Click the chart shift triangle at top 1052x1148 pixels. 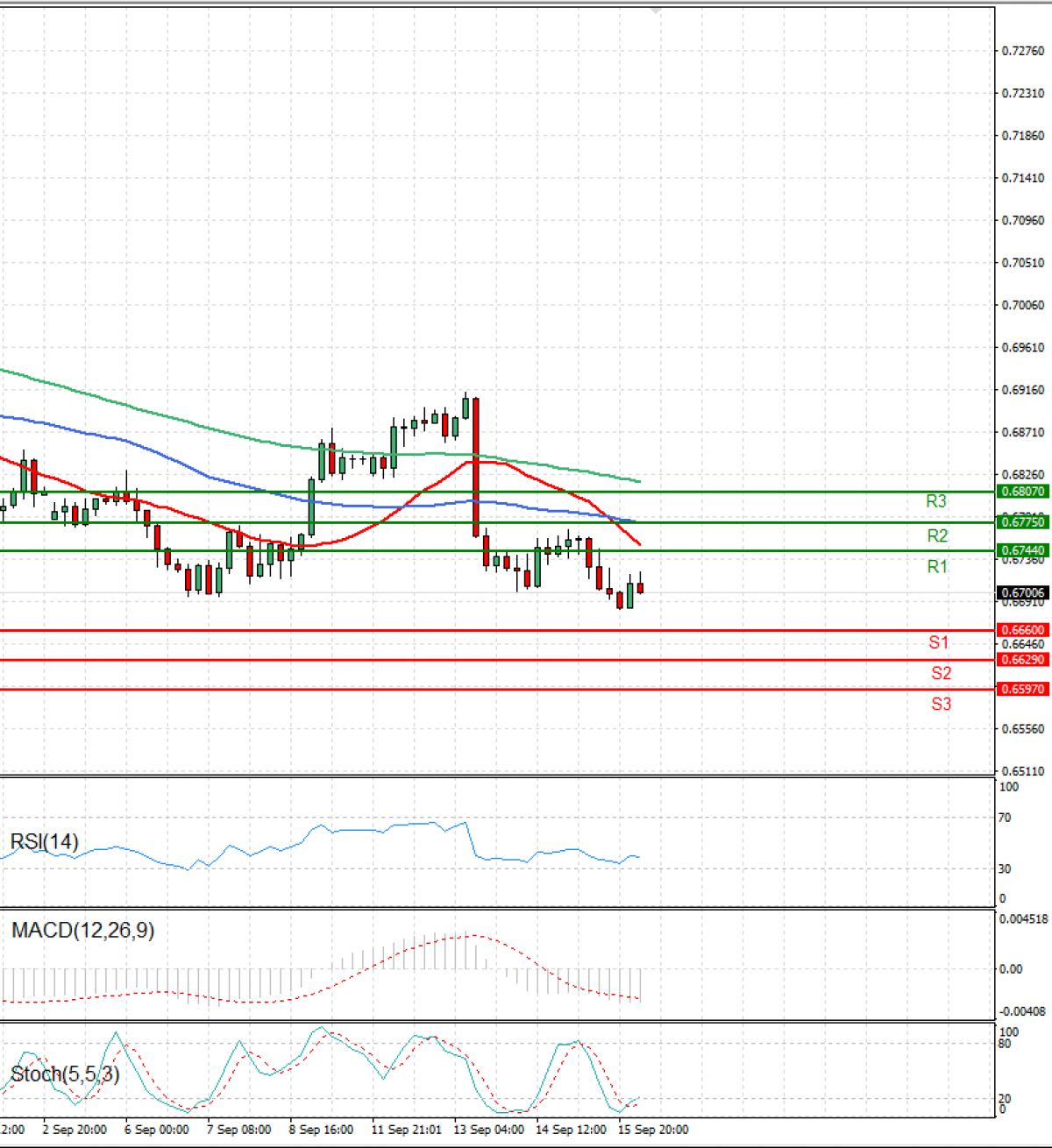(x=656, y=11)
